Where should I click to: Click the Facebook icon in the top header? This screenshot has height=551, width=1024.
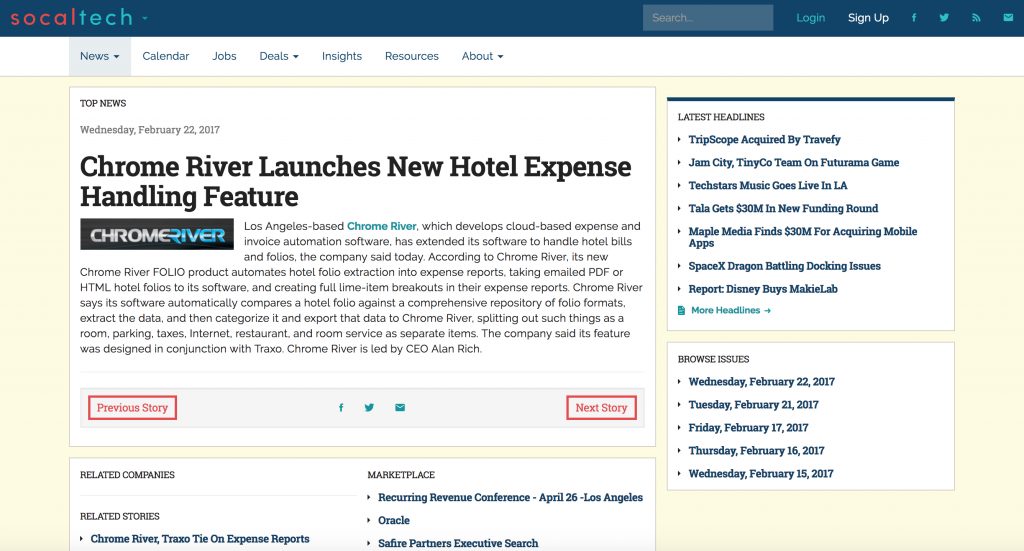913,18
